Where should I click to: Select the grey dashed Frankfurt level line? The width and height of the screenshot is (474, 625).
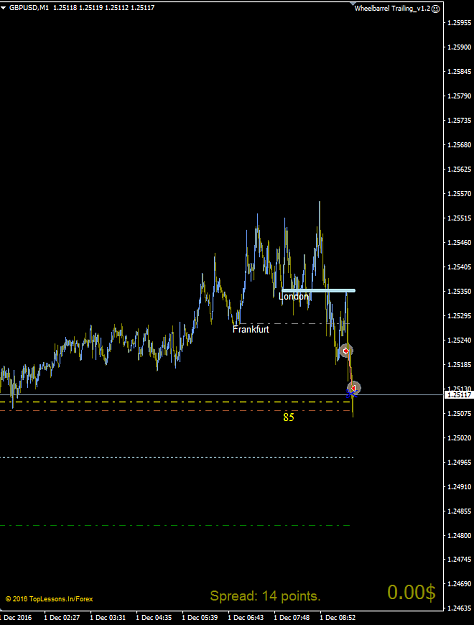click(293, 323)
